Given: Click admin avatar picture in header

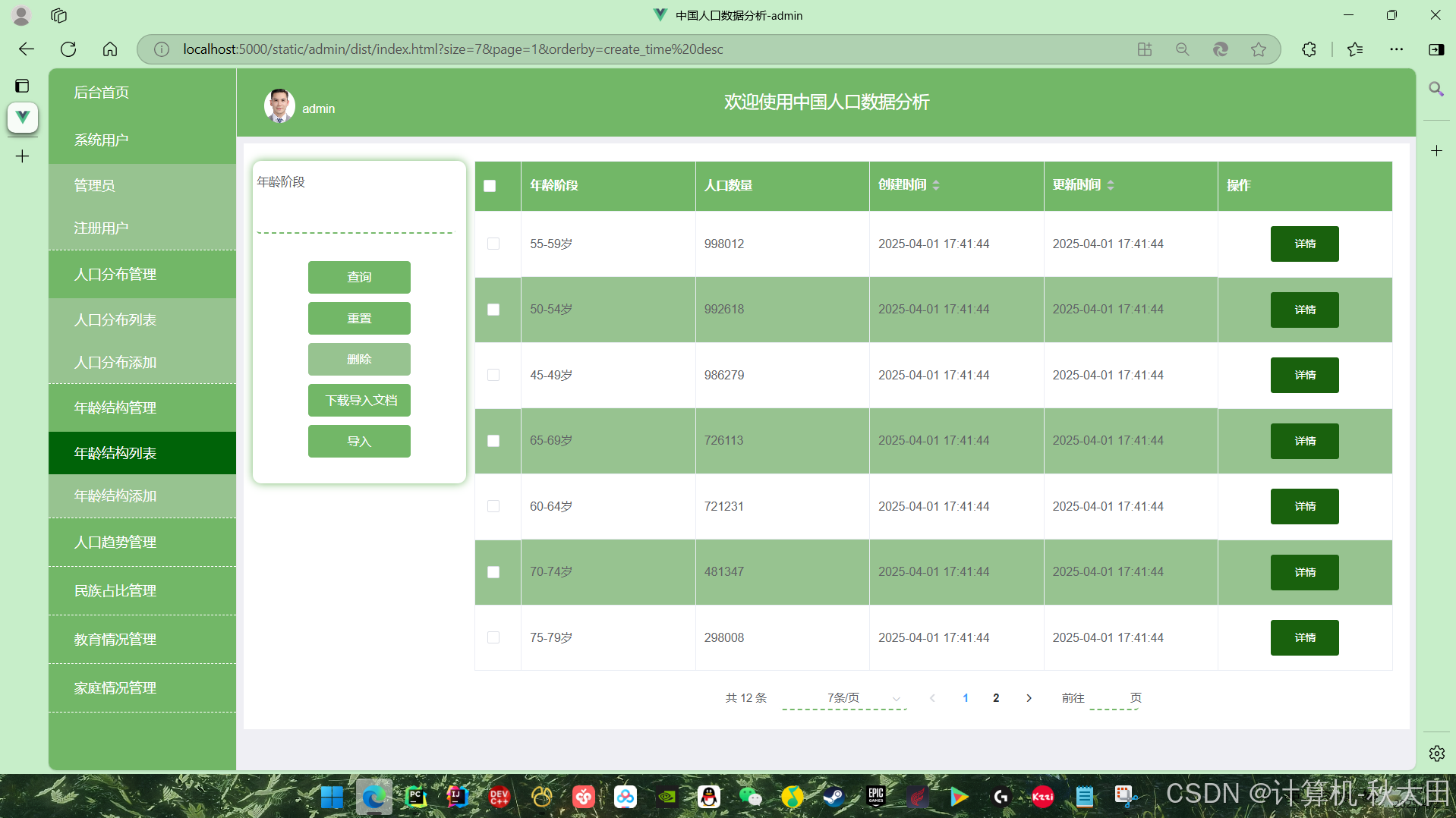Looking at the screenshot, I should pos(279,106).
